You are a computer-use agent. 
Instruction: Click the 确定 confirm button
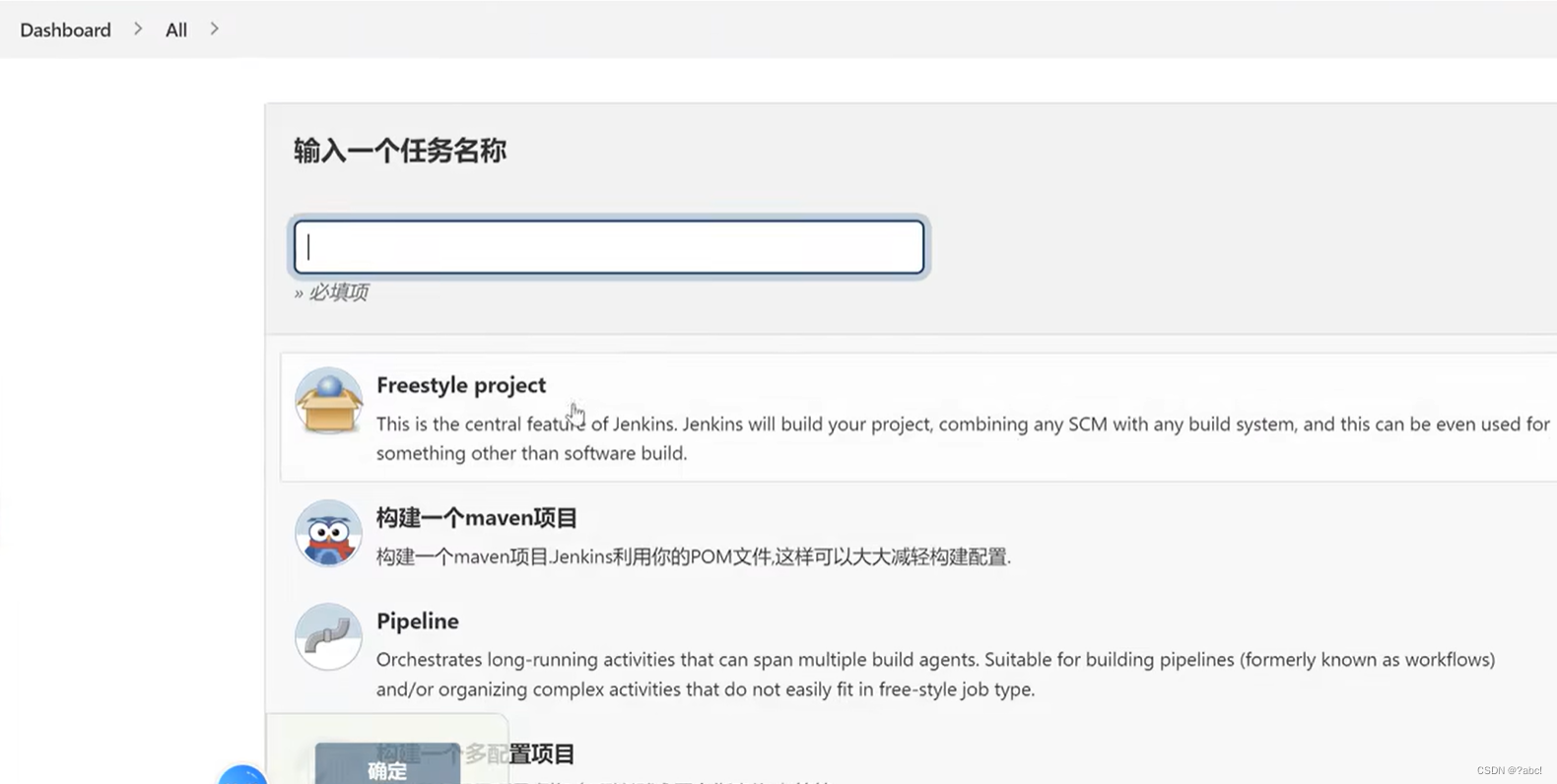387,764
